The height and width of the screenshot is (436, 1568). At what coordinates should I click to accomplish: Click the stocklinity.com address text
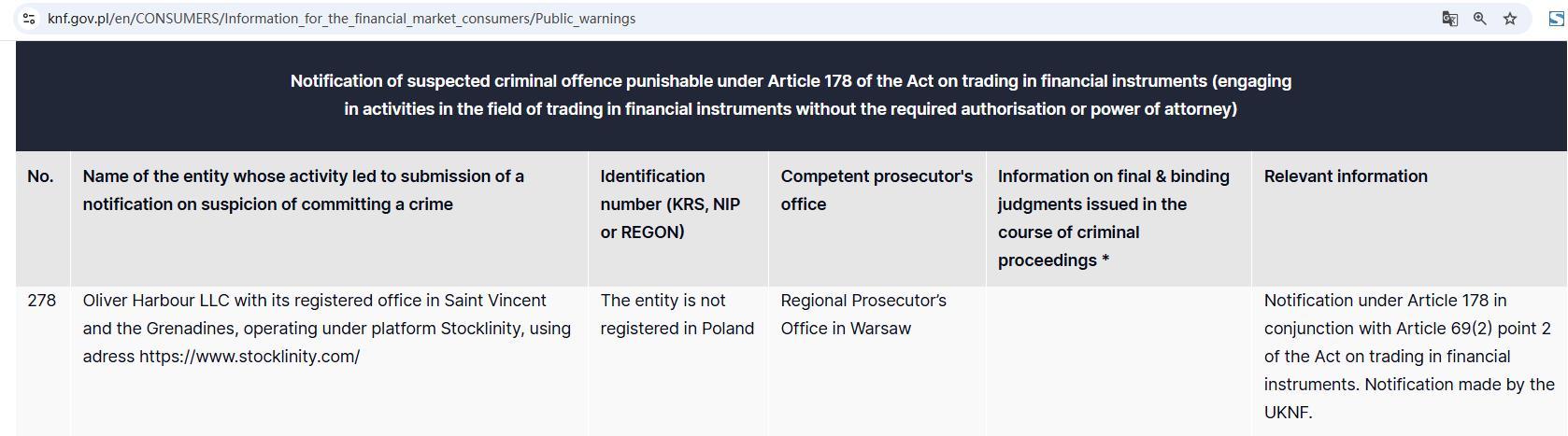[x=249, y=357]
